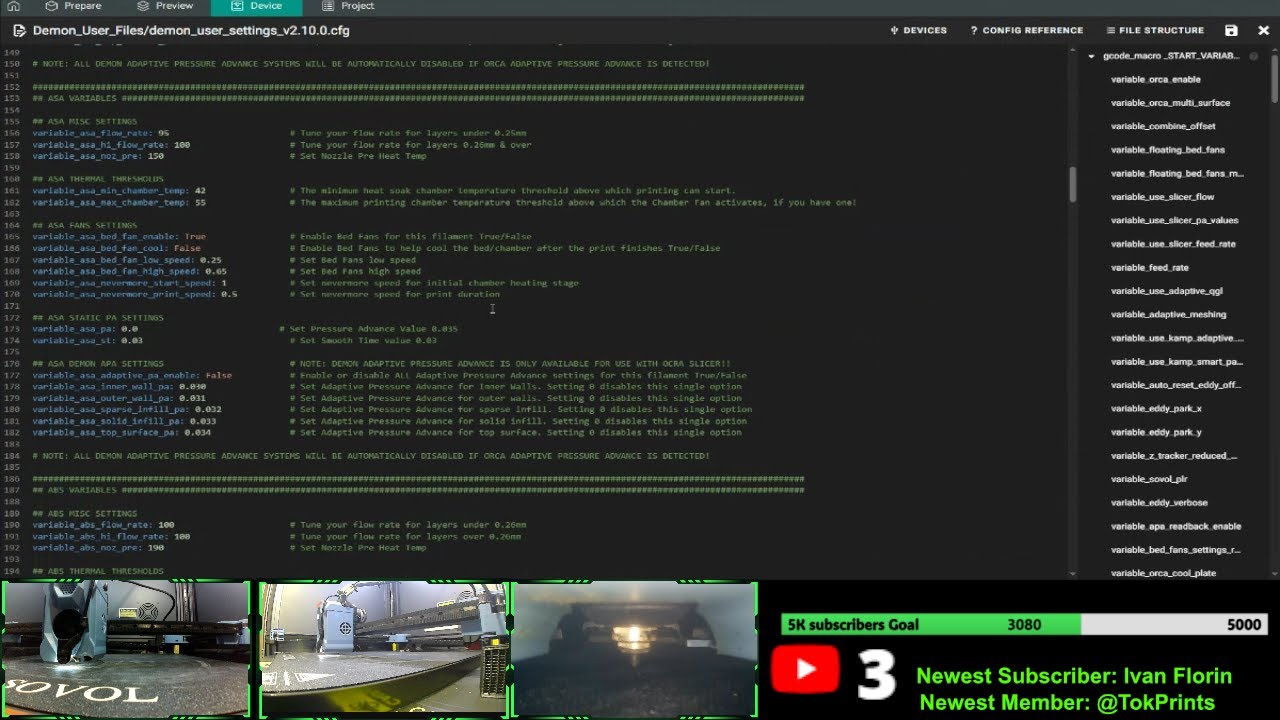The height and width of the screenshot is (720, 1280).
Task: Jump to variable_use_adaptive_qgl
Action: (1166, 291)
